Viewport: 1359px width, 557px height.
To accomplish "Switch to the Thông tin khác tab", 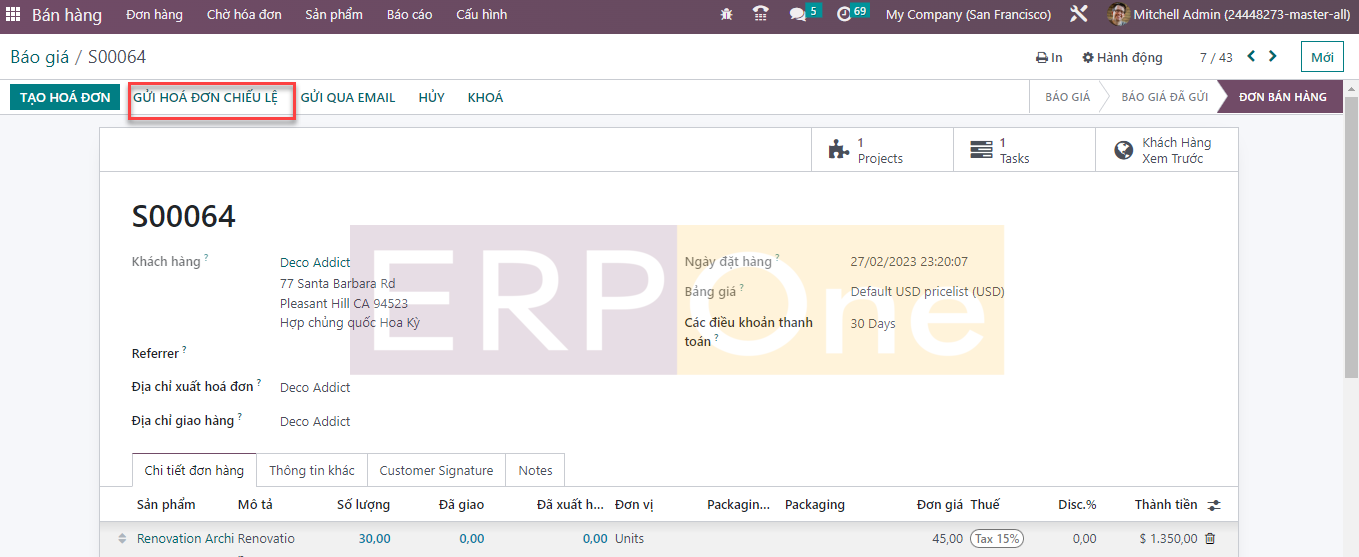I will click(311, 470).
